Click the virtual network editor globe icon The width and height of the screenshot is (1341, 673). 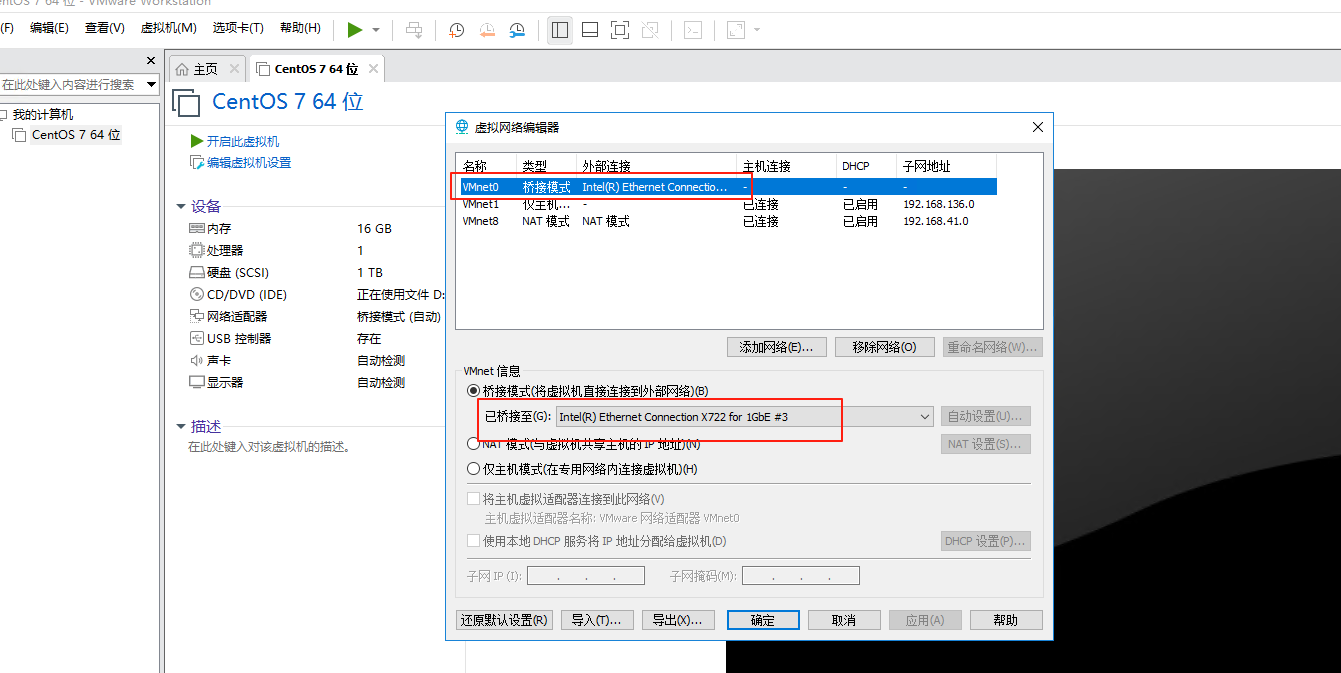tap(462, 127)
